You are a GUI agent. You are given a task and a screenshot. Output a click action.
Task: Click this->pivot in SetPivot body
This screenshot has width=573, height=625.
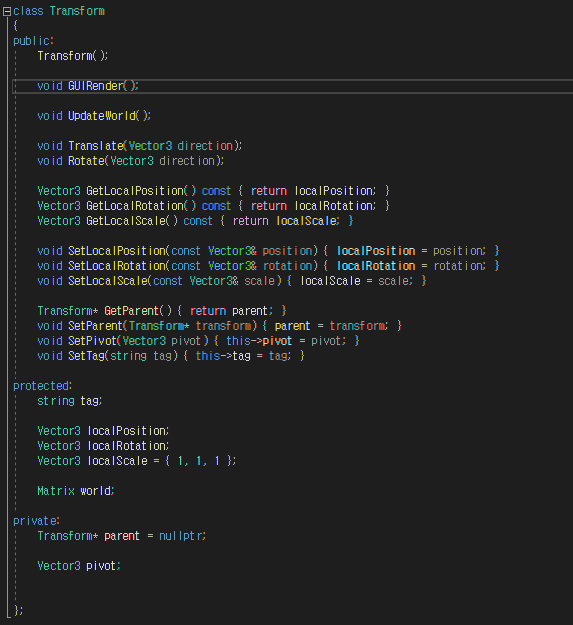click(x=259, y=341)
